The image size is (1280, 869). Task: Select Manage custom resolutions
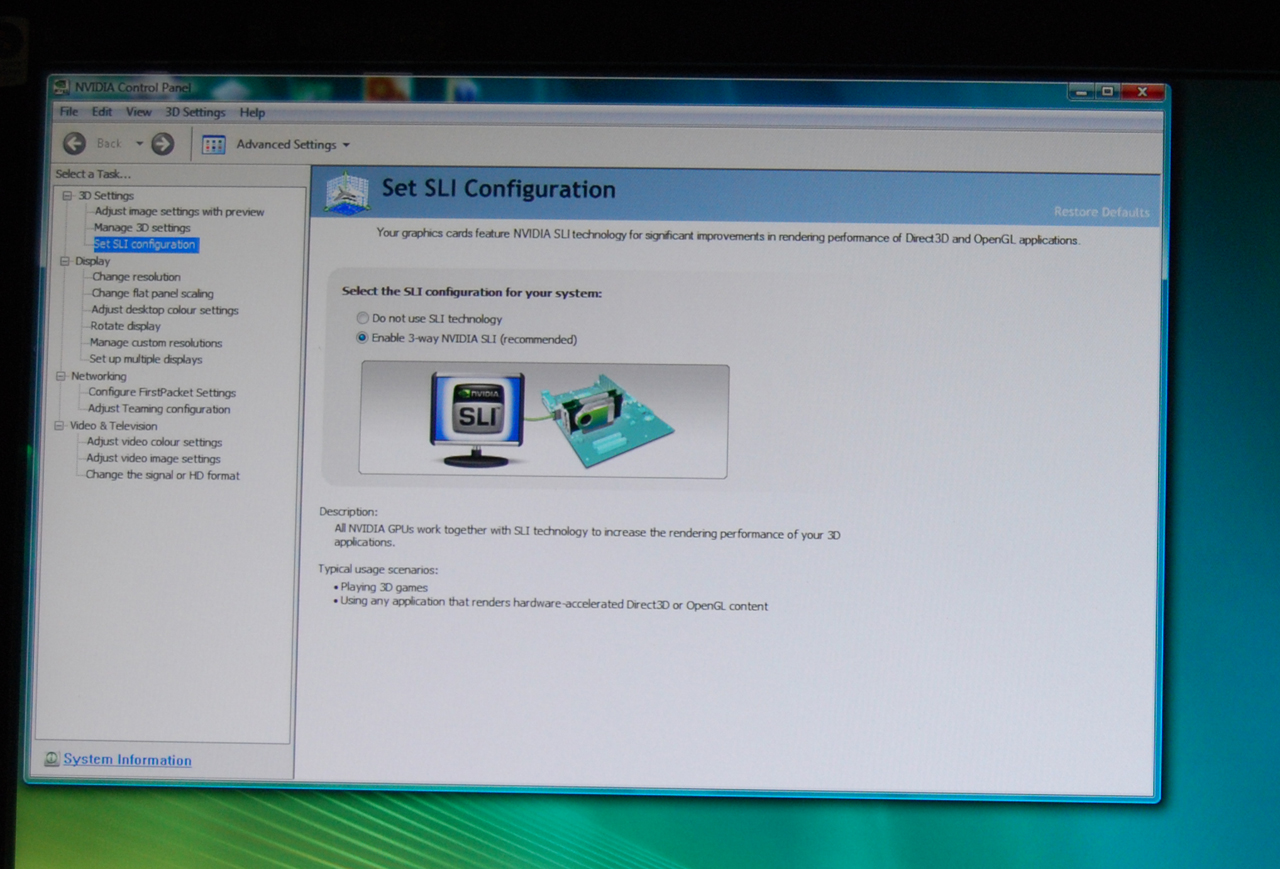coord(156,343)
